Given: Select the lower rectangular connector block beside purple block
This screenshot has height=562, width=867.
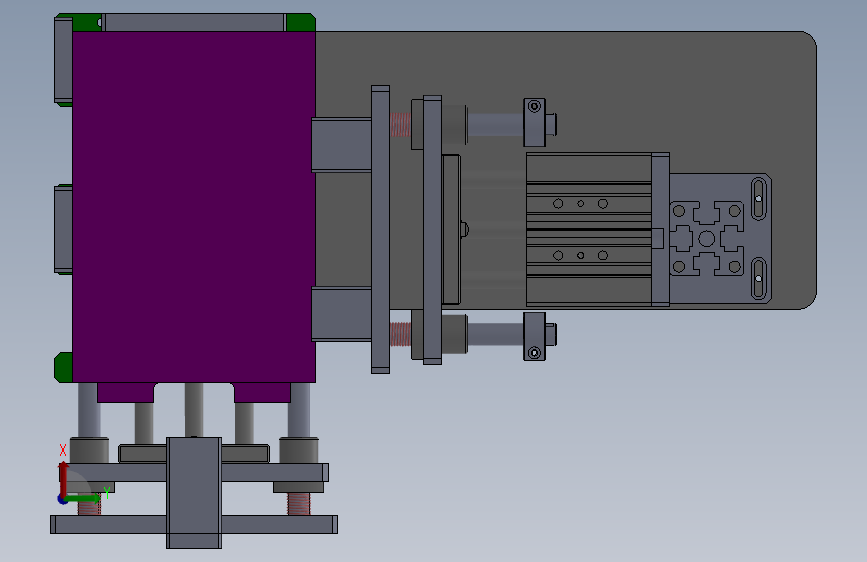Looking at the screenshot, I should 341,314.
